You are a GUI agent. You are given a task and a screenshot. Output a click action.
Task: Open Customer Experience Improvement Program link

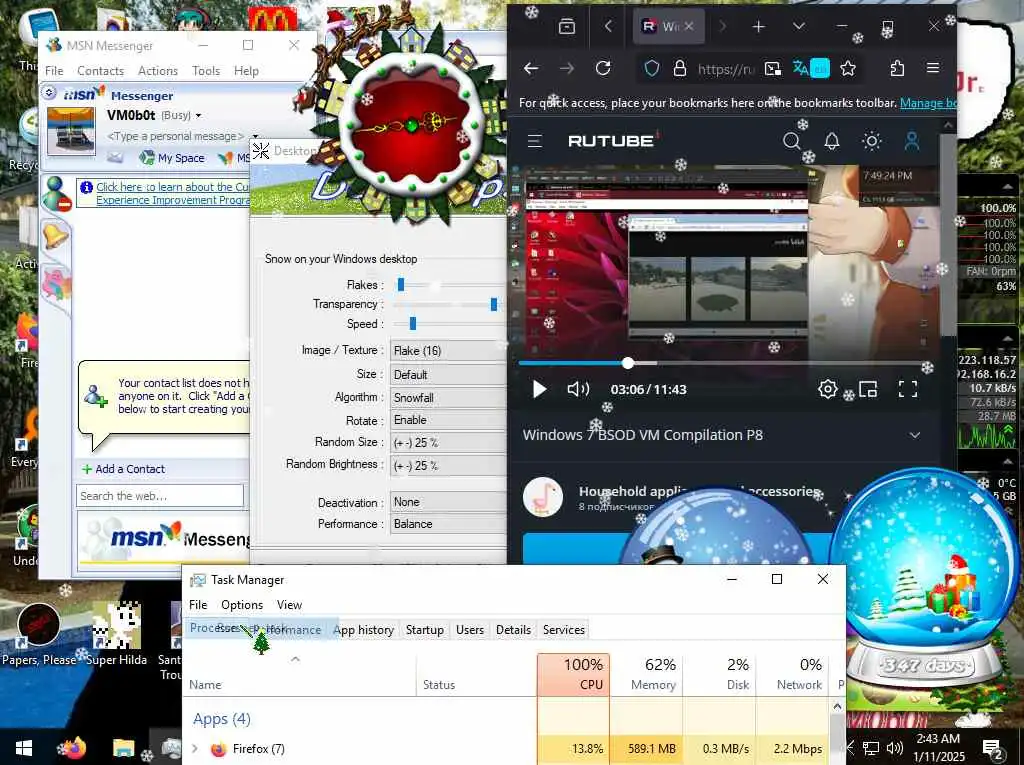173,193
